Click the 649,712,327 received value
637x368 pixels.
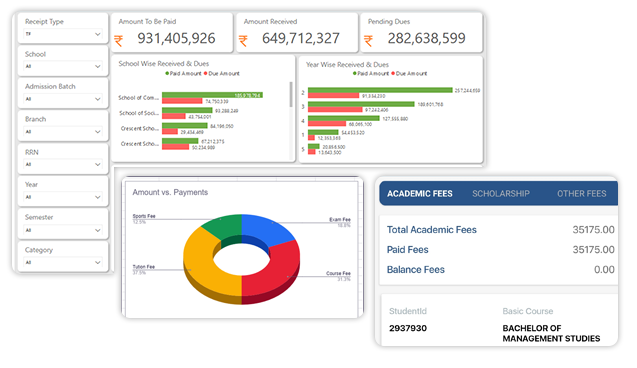click(x=301, y=38)
